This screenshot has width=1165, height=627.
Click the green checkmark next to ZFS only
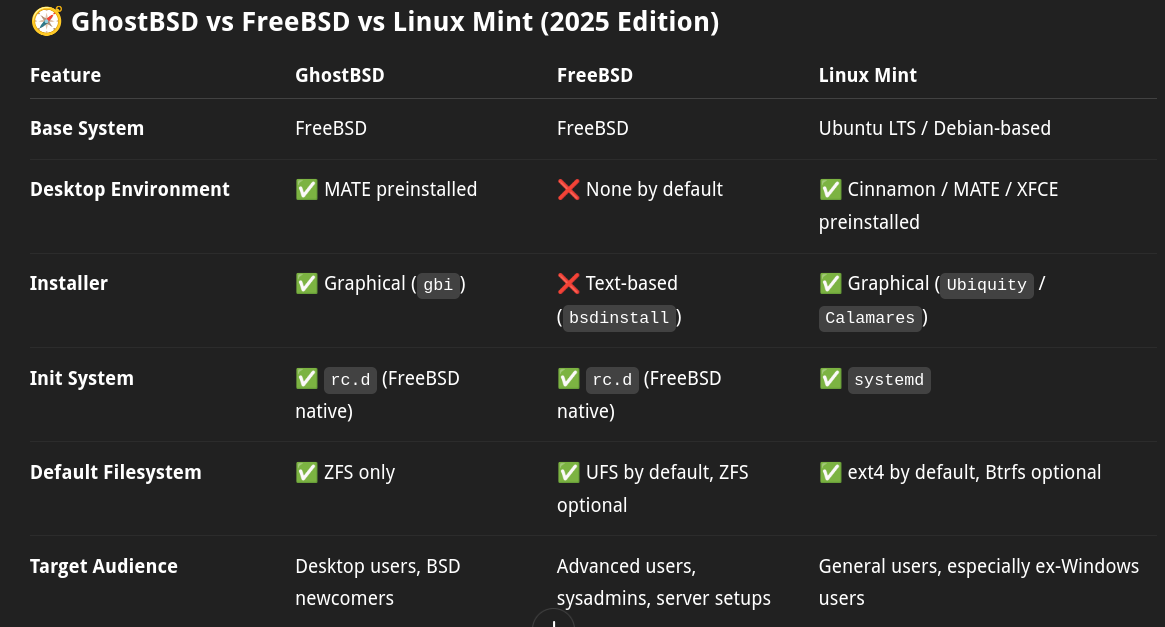(x=306, y=472)
